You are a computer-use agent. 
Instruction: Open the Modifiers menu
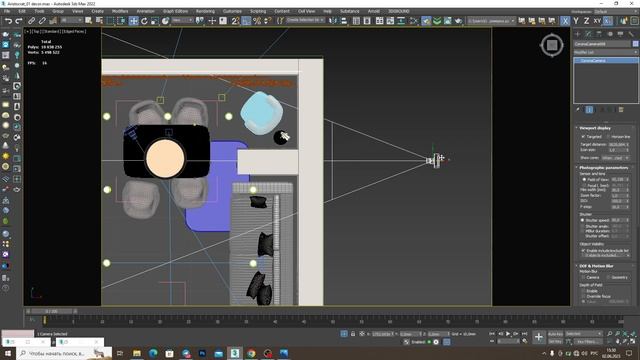tap(120, 11)
